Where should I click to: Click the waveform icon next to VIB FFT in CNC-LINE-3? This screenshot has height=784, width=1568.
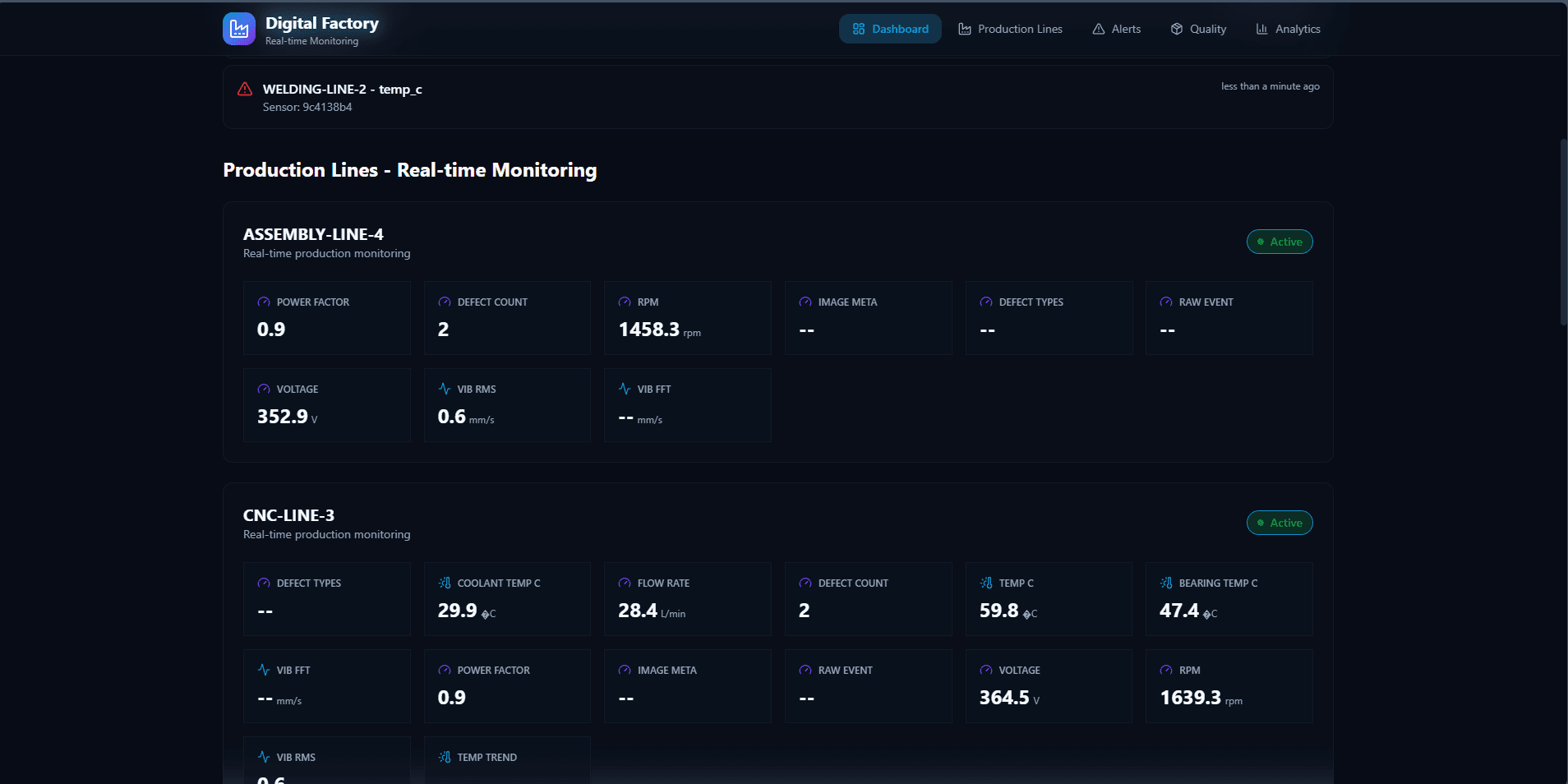[264, 670]
